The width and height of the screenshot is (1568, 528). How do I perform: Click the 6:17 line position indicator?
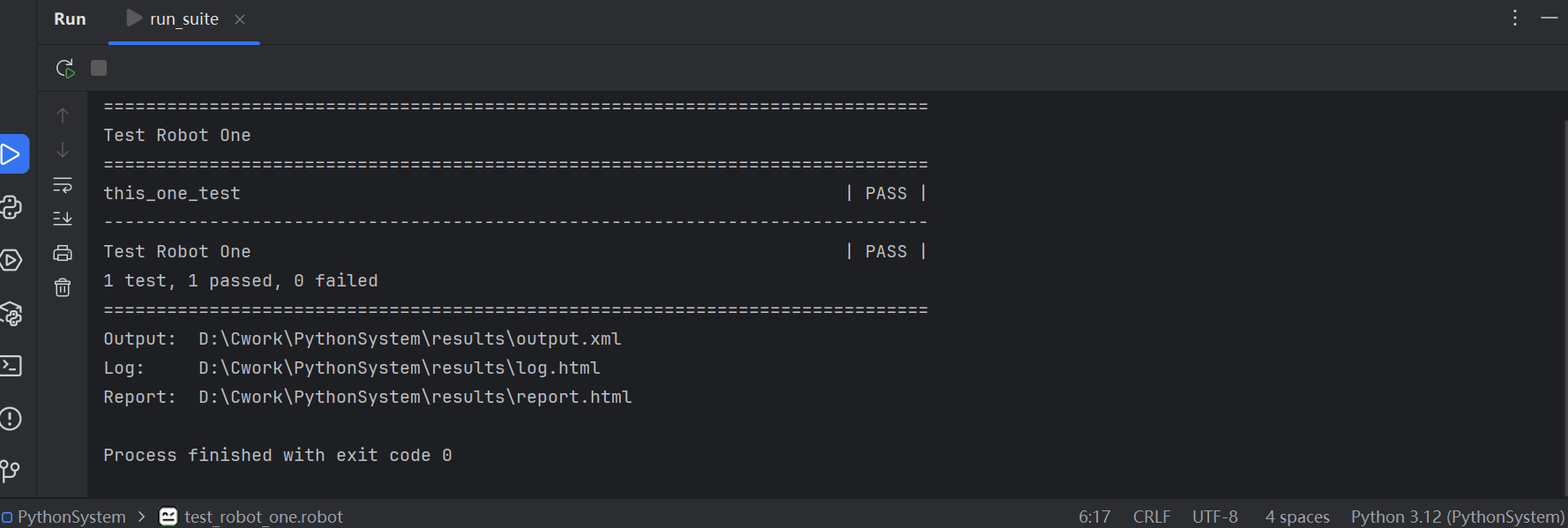pos(1094,517)
